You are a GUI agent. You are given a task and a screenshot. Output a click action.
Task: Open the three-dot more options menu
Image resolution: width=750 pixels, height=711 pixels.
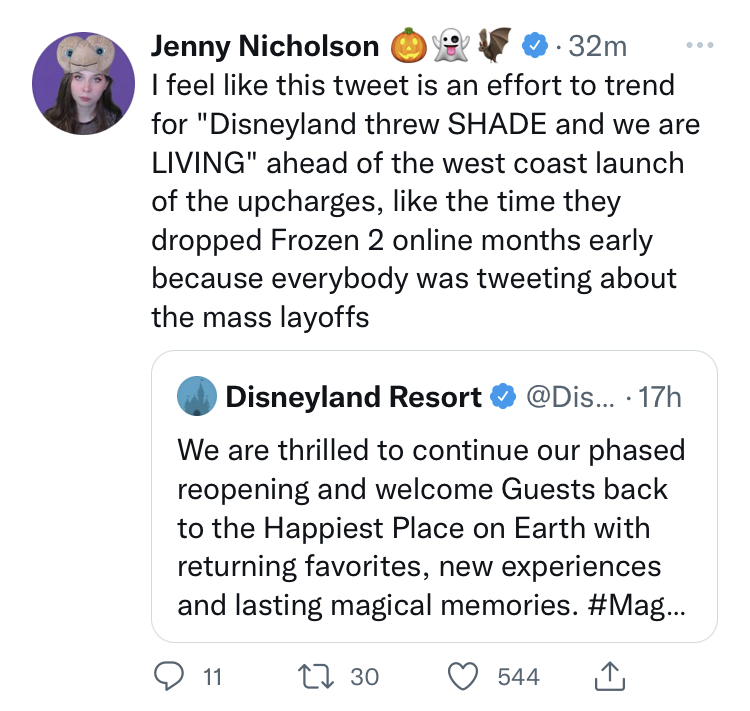(700, 45)
